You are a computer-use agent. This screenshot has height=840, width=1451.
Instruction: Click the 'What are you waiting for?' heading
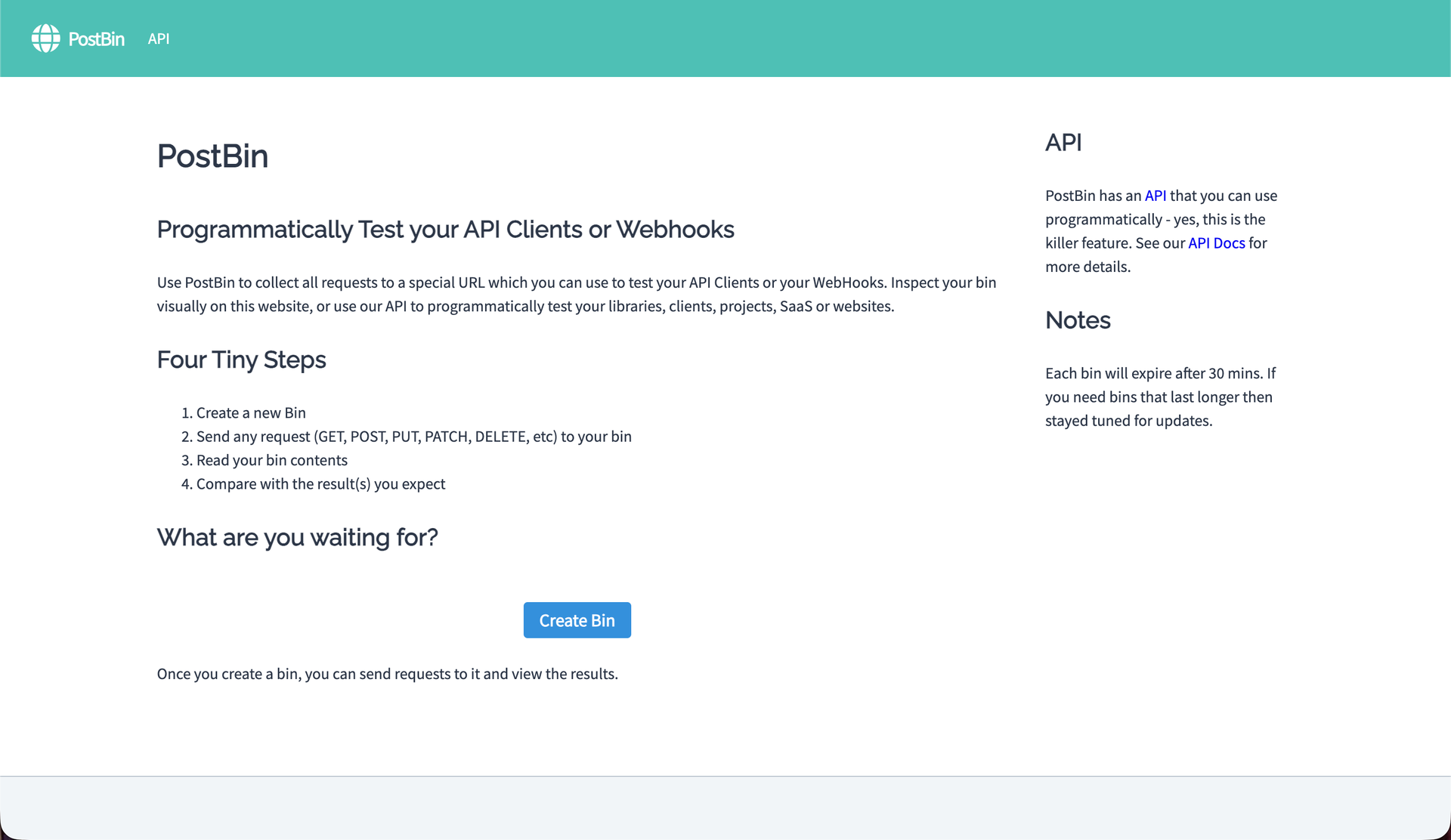coord(297,537)
